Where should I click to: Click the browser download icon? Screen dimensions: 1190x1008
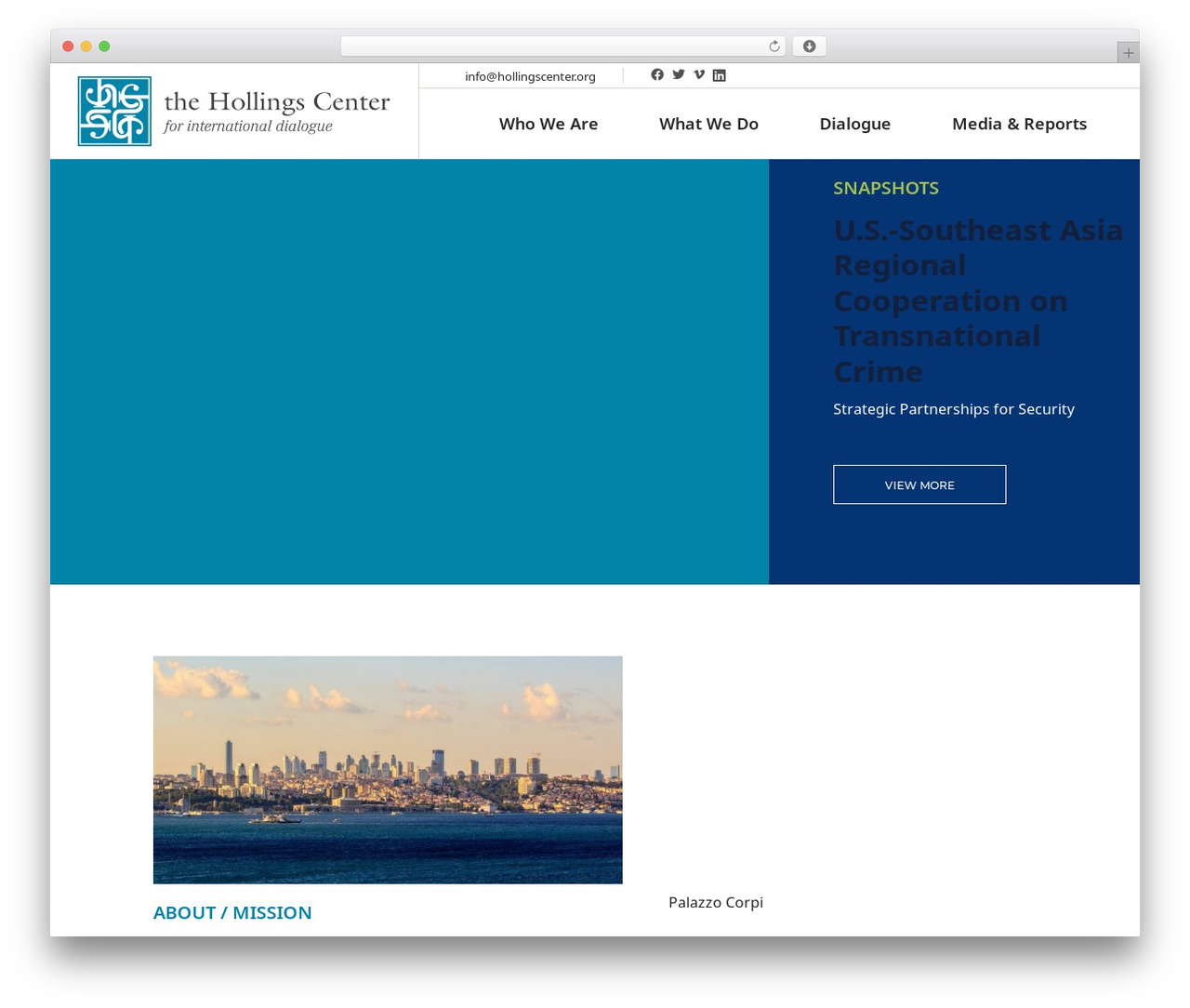pos(809,46)
